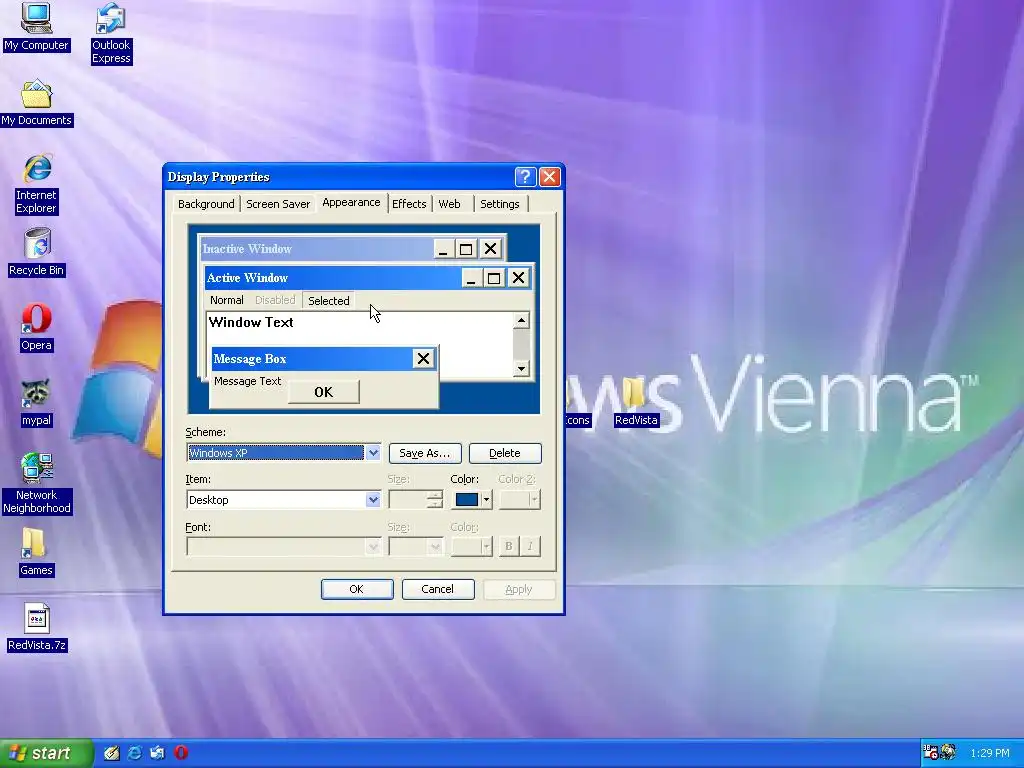Open the Web tab
The height and width of the screenshot is (768, 1024).
coord(449,204)
